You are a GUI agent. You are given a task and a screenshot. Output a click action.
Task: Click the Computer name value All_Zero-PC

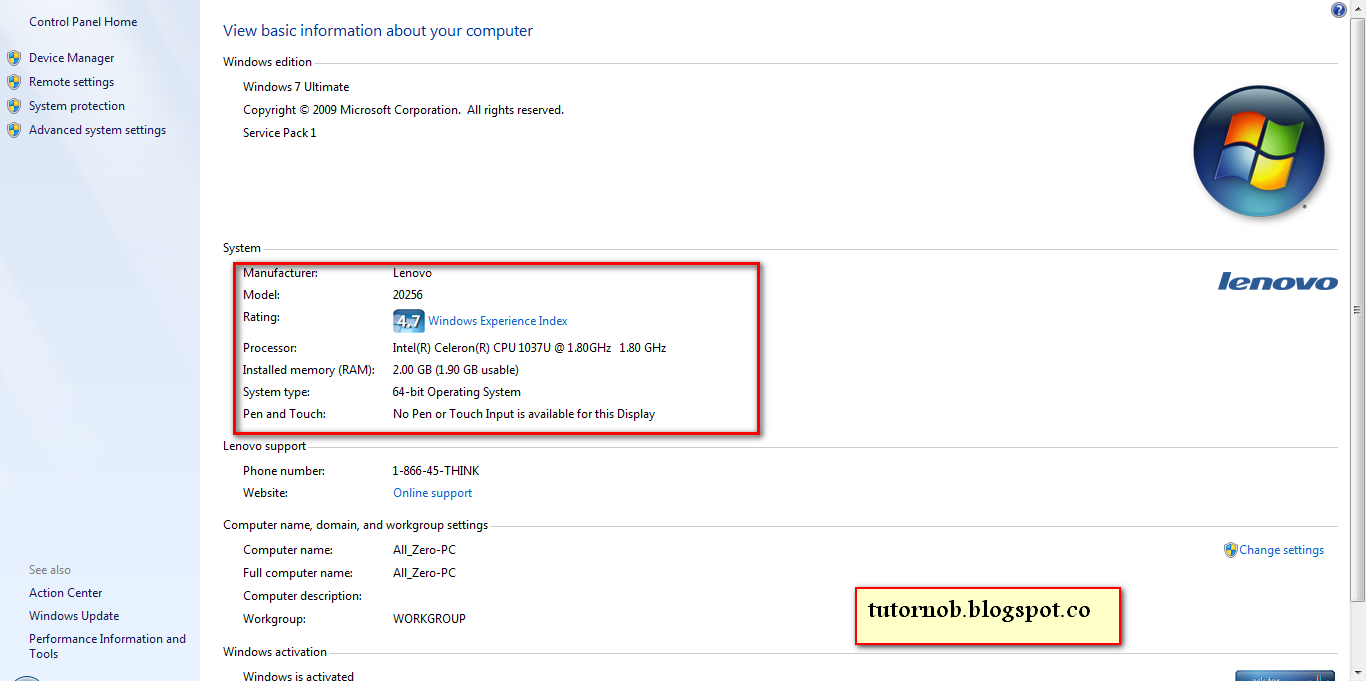point(424,550)
